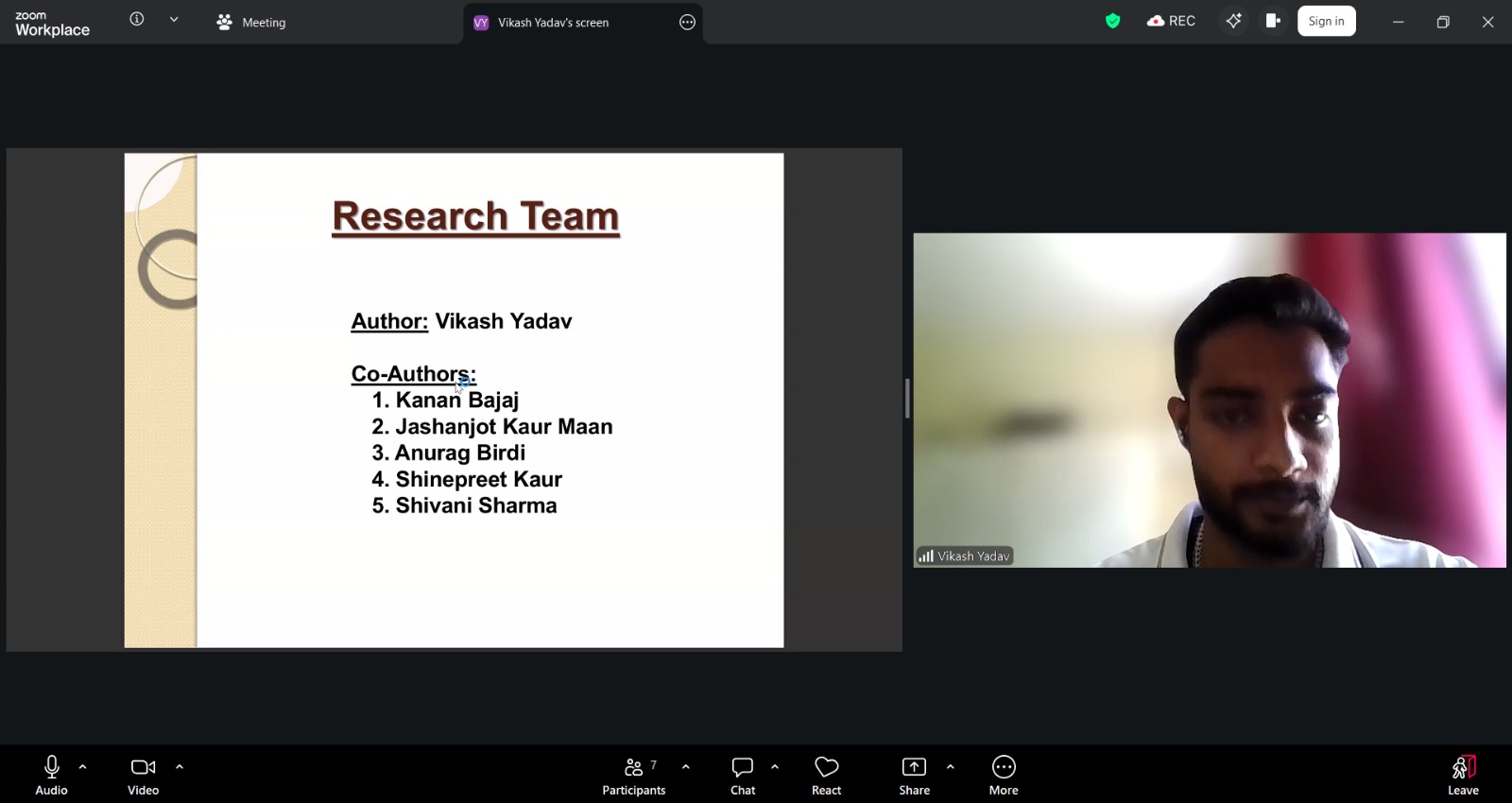
Task: Click Share to share your screen
Action: tap(914, 775)
